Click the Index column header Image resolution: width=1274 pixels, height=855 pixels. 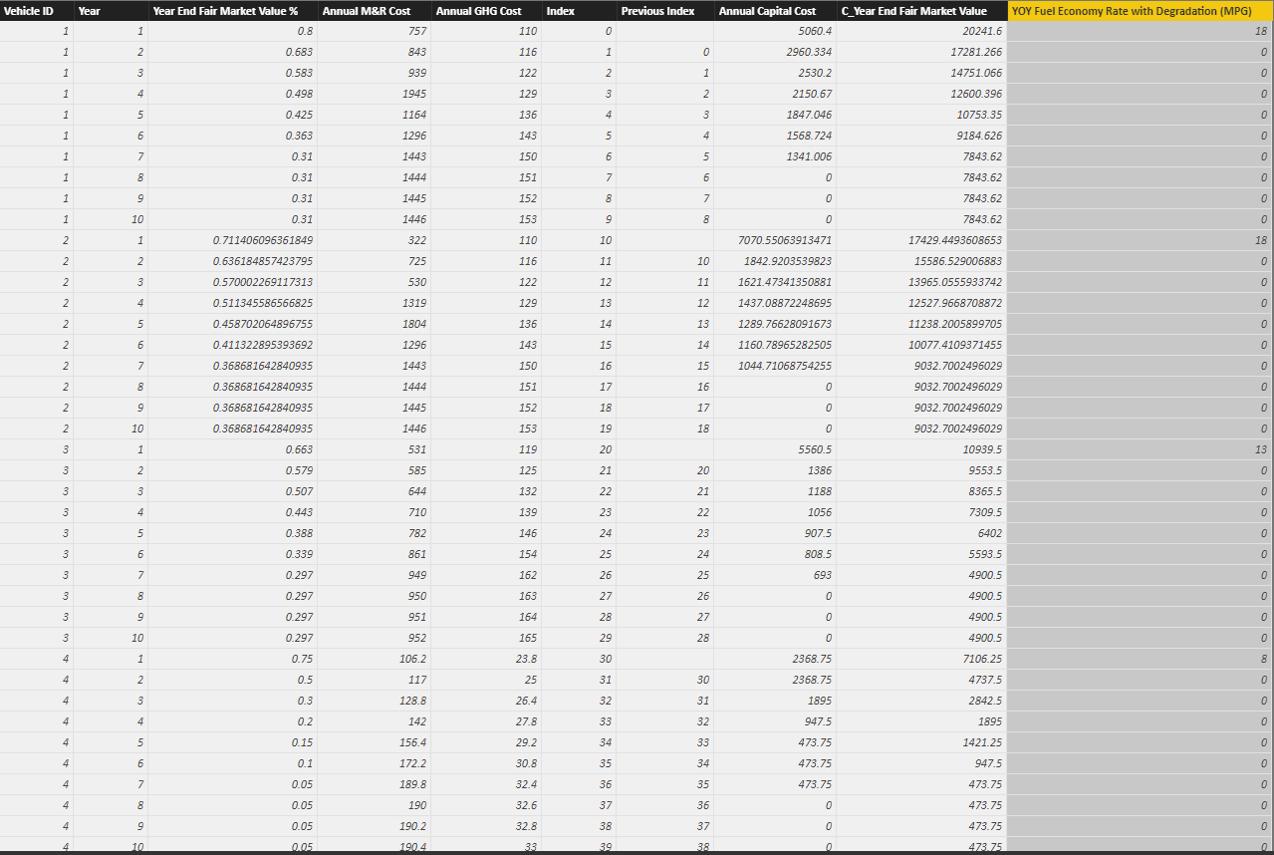coord(579,11)
